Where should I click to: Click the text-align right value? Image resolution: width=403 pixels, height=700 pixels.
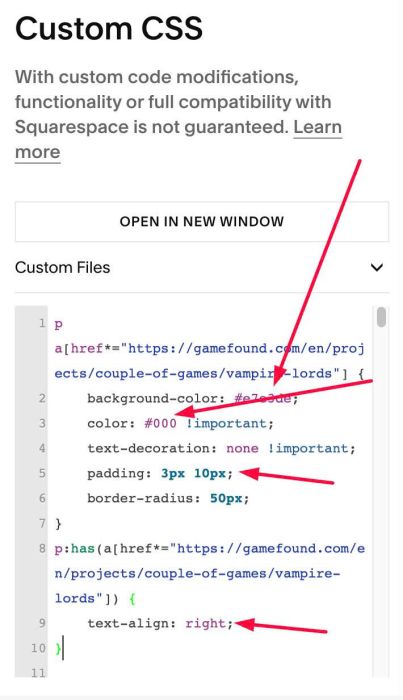coord(206,623)
